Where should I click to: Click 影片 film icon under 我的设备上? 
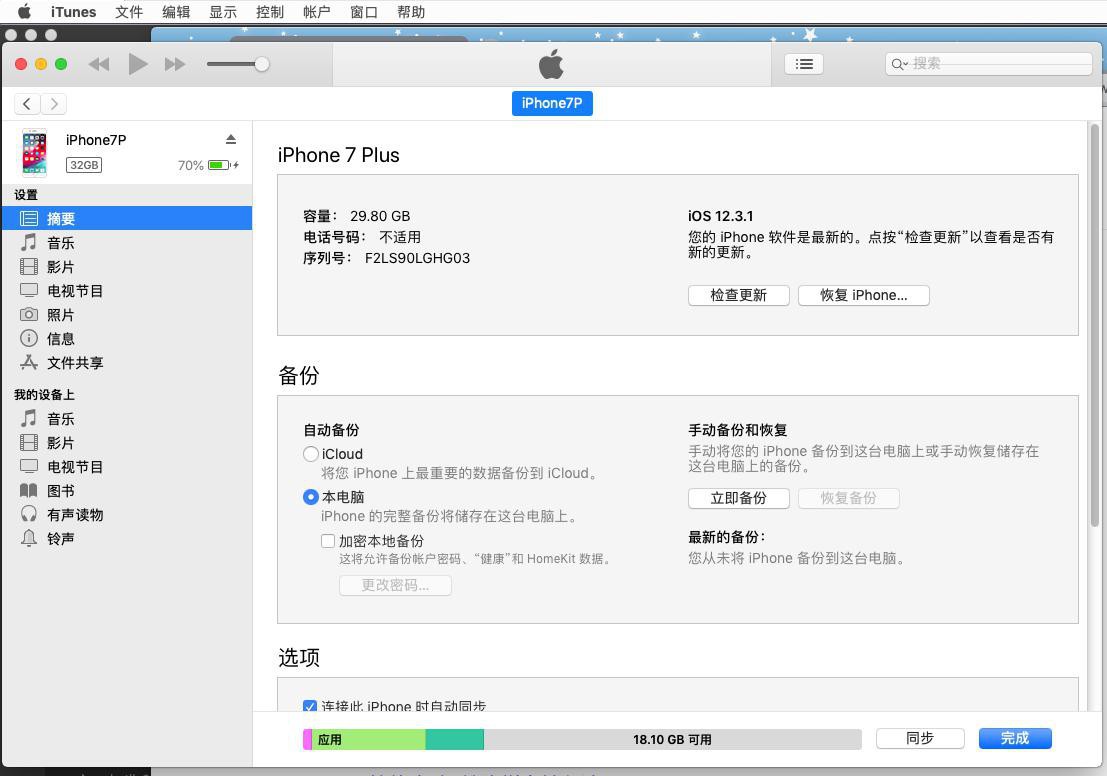point(29,442)
